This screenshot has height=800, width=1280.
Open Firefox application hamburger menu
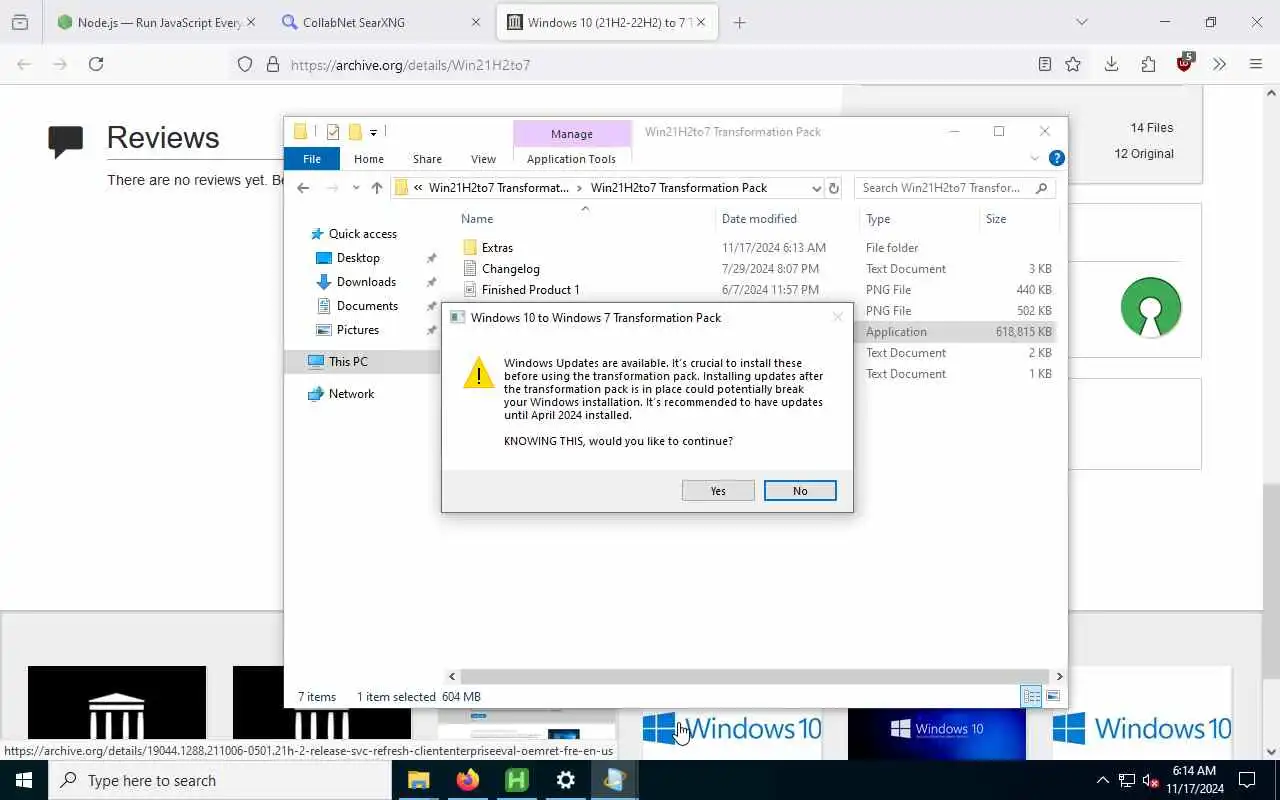pos(1256,64)
